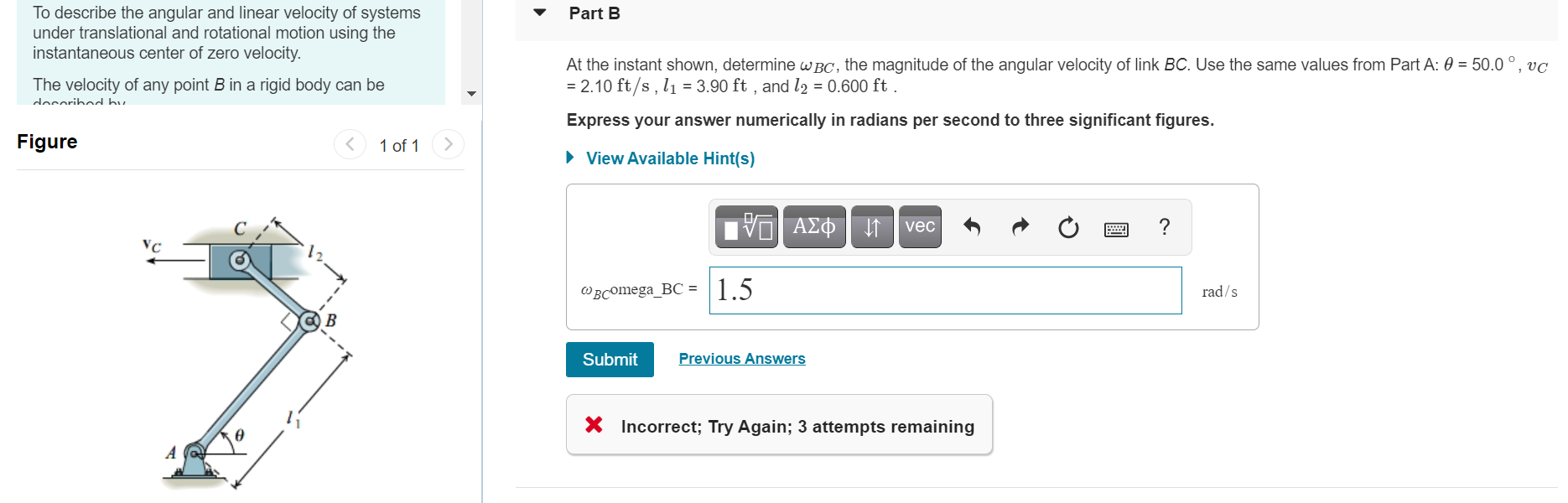1568x503 pixels.
Task: Open Previous Answers
Action: (x=741, y=358)
